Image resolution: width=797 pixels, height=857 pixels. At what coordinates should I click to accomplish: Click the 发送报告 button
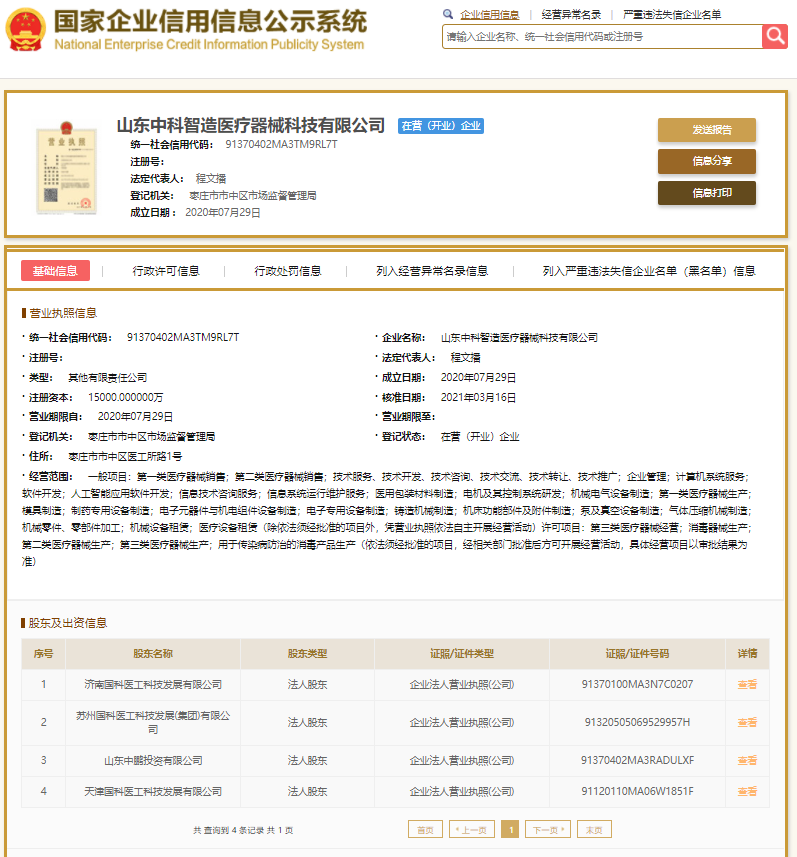point(707,130)
